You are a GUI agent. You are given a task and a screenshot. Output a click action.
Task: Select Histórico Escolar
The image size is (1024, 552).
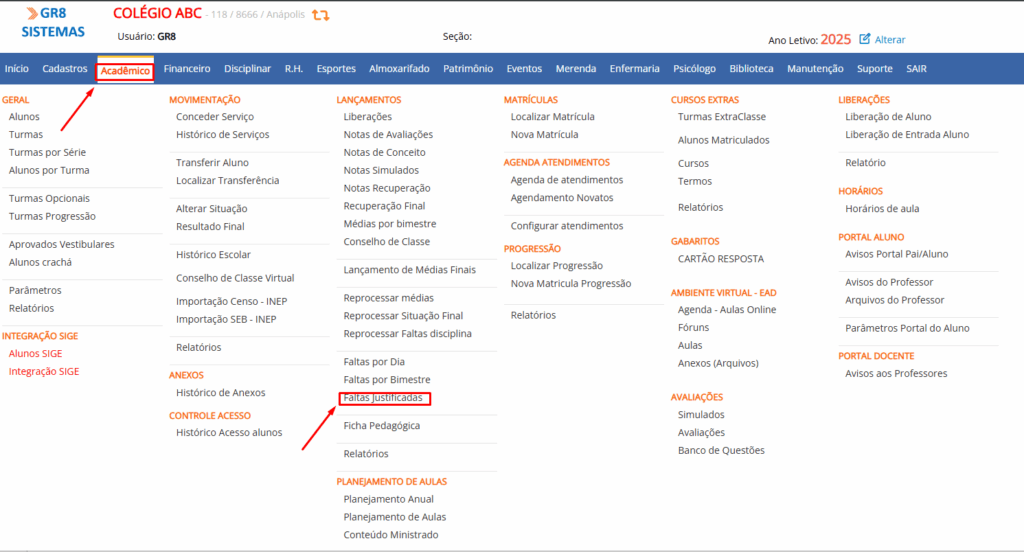tap(213, 255)
